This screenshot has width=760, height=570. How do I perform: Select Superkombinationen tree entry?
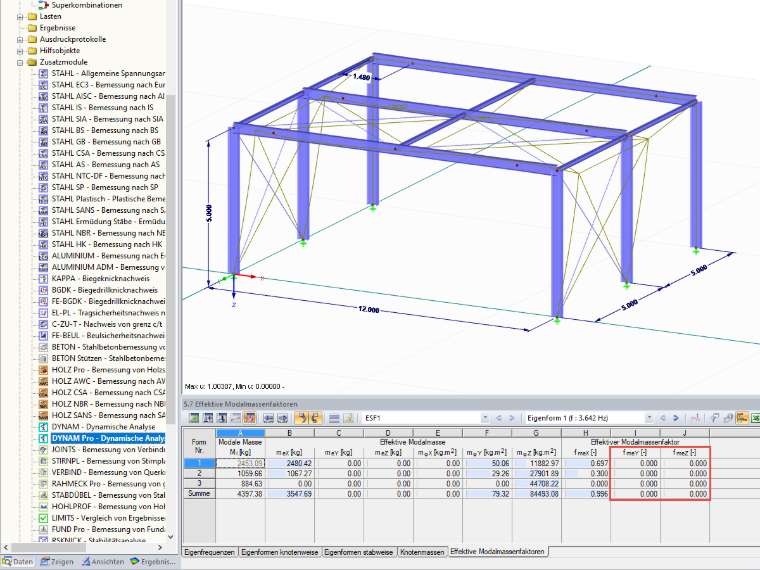point(87,5)
